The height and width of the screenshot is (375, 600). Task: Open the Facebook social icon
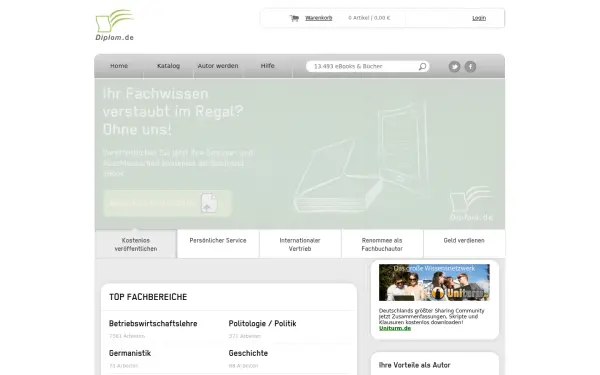pyautogui.click(x=470, y=67)
